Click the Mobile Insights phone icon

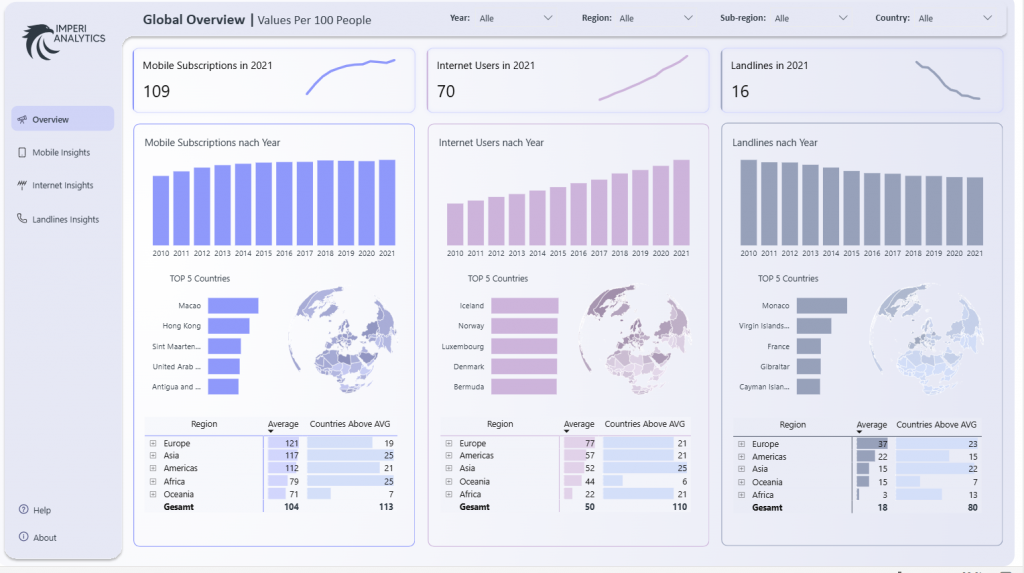[22, 153]
